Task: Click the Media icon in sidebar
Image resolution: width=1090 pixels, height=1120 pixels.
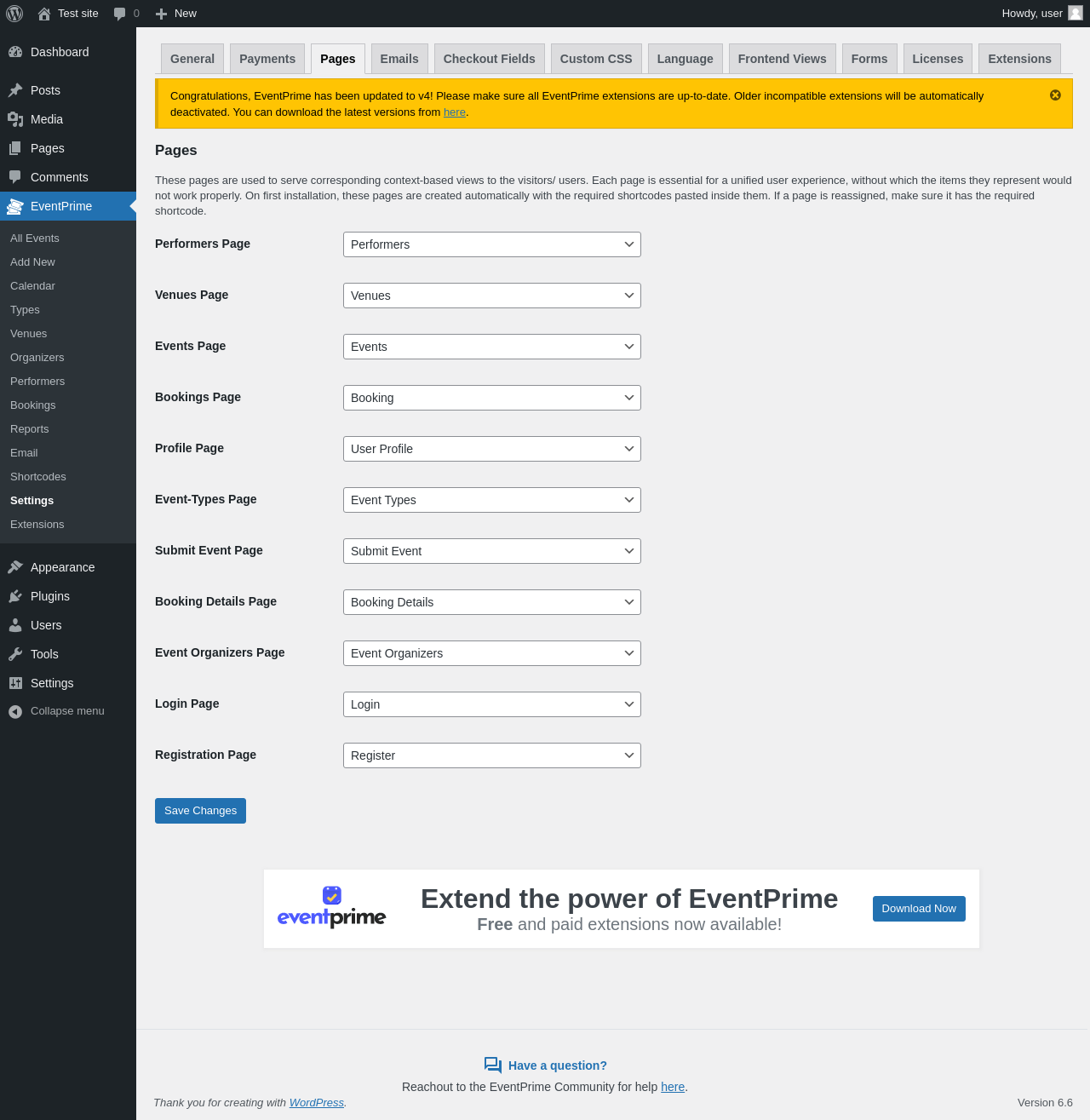Action: (x=15, y=119)
